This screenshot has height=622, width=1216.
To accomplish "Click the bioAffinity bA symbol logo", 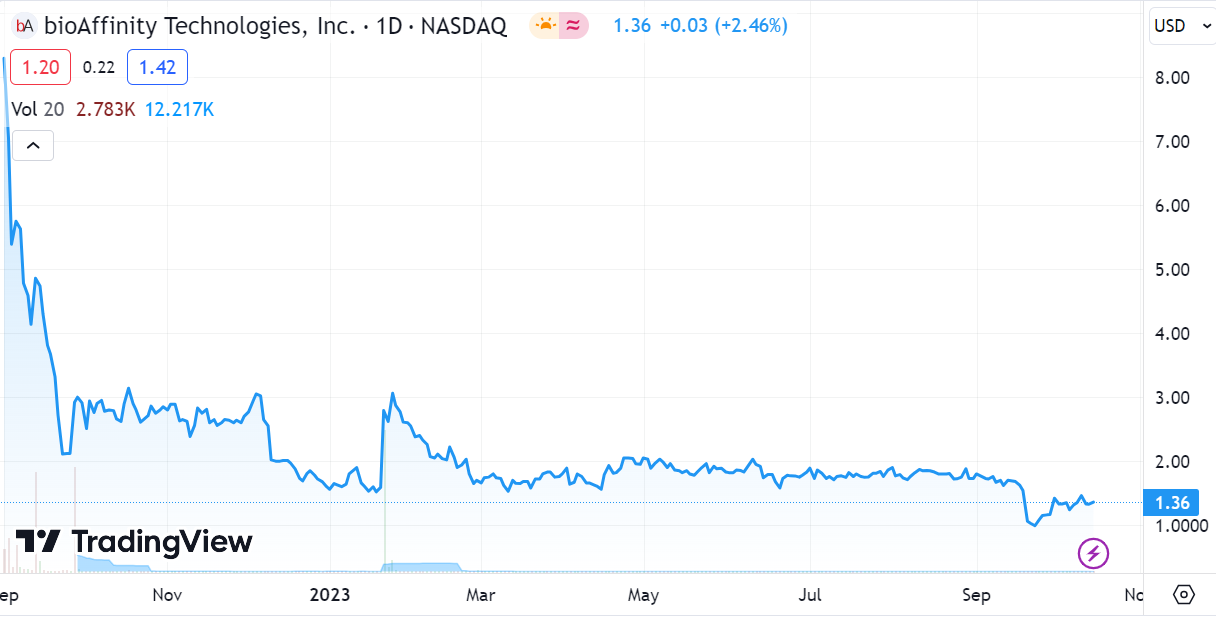I will 25,25.
